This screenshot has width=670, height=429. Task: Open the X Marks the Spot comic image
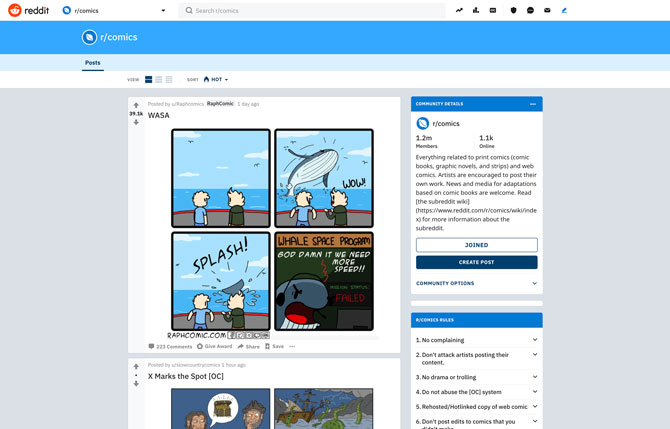point(273,408)
